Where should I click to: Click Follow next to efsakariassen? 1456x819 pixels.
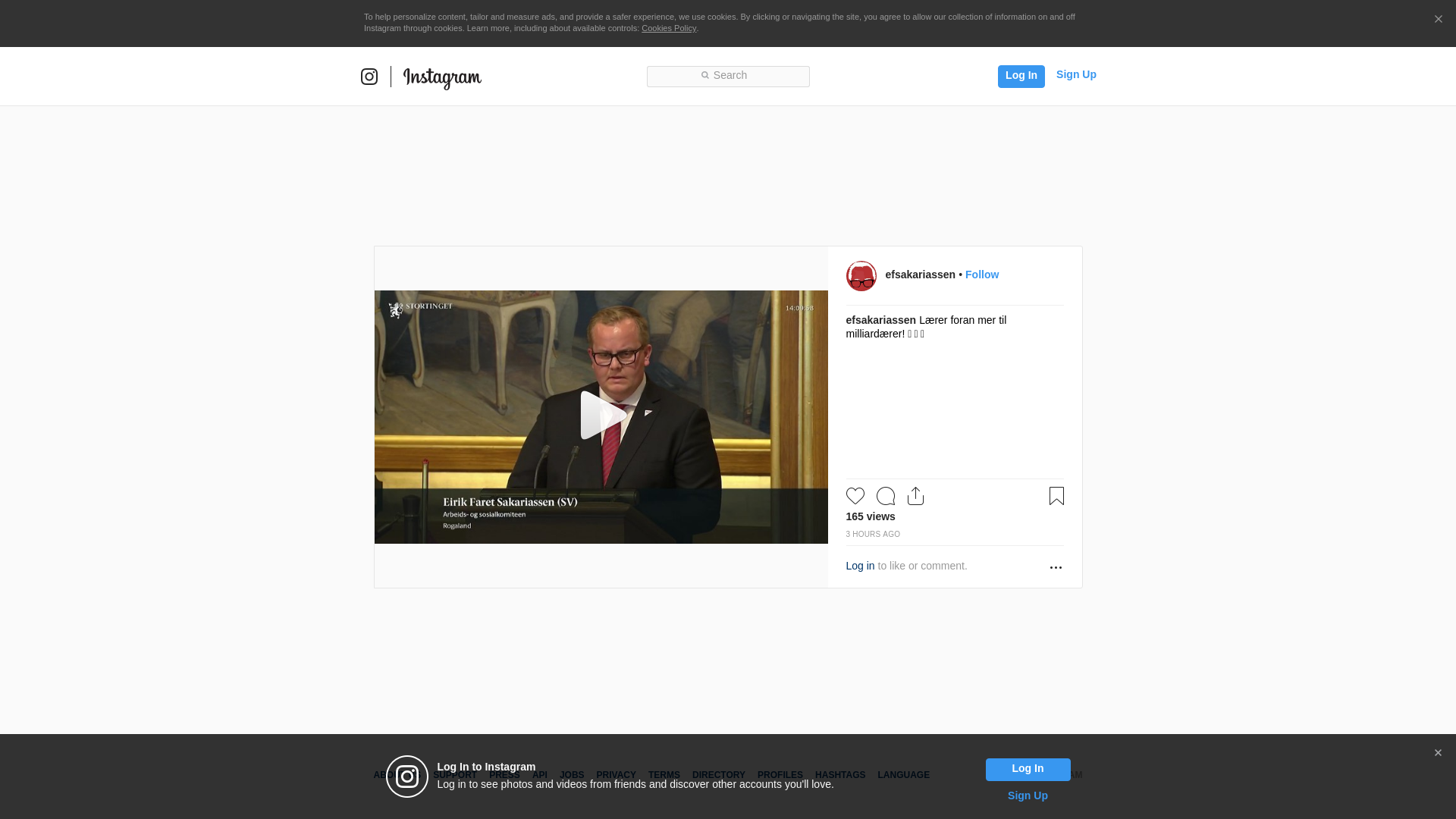tap(982, 275)
